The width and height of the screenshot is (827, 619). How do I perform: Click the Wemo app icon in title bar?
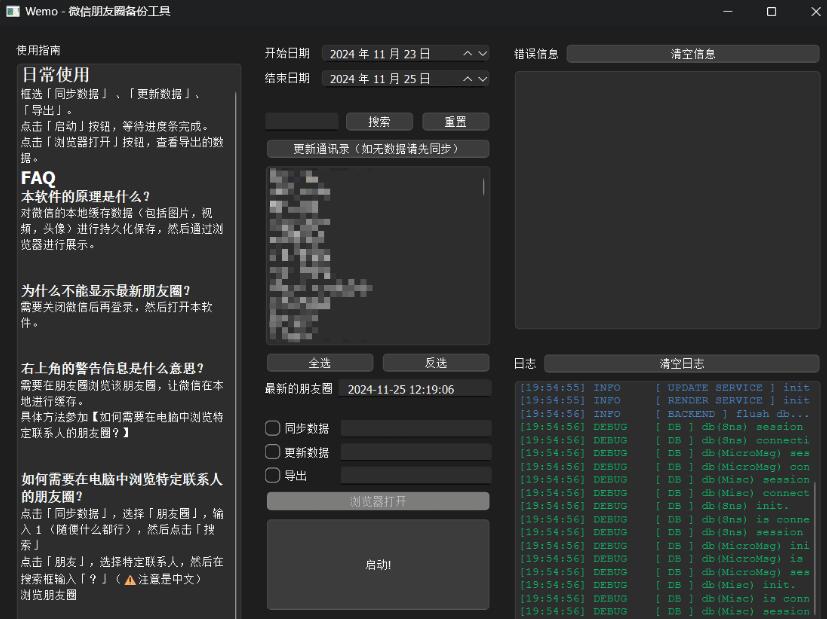(14, 12)
